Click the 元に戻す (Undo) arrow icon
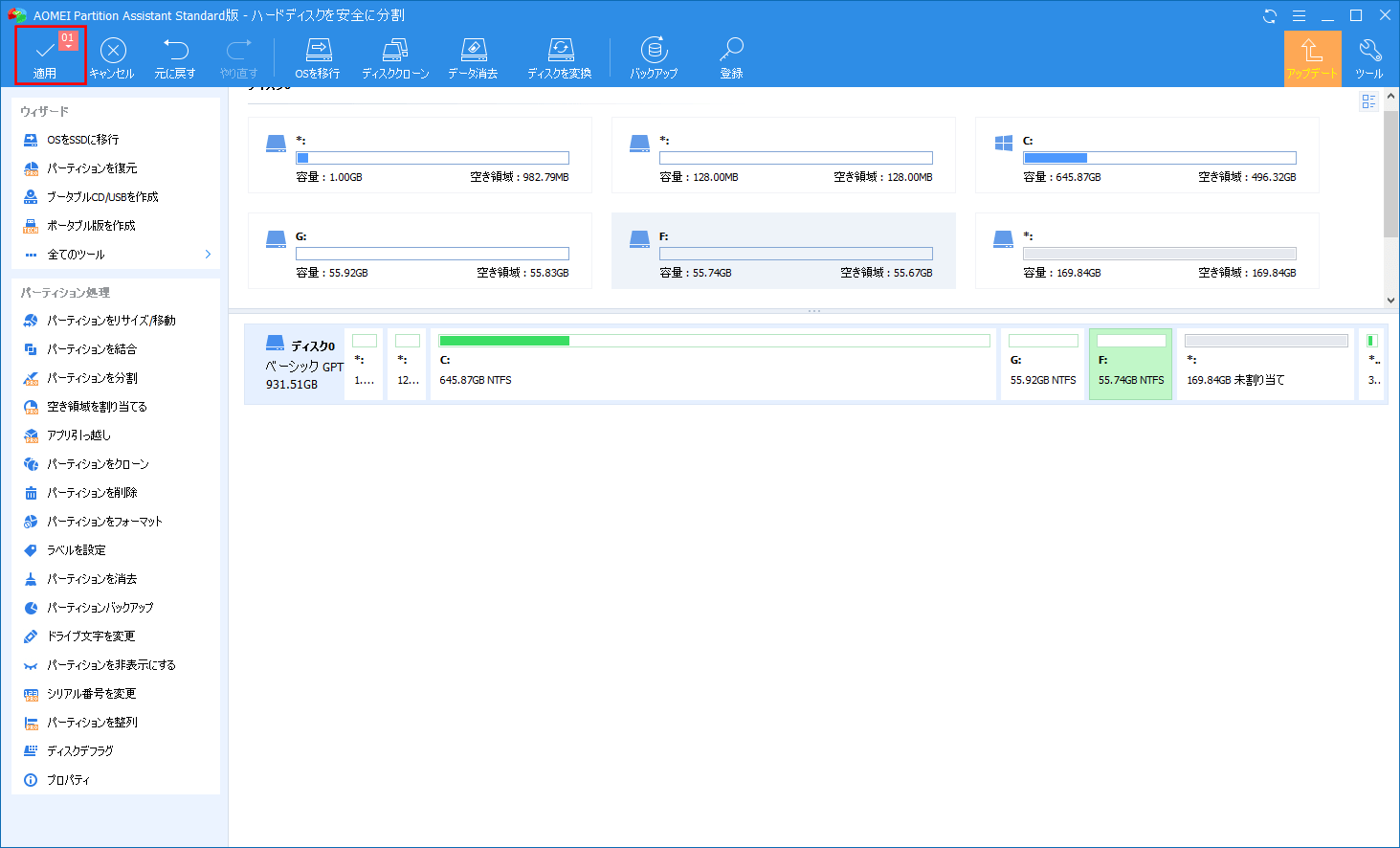Viewport: 1400px width, 848px height. (175, 51)
